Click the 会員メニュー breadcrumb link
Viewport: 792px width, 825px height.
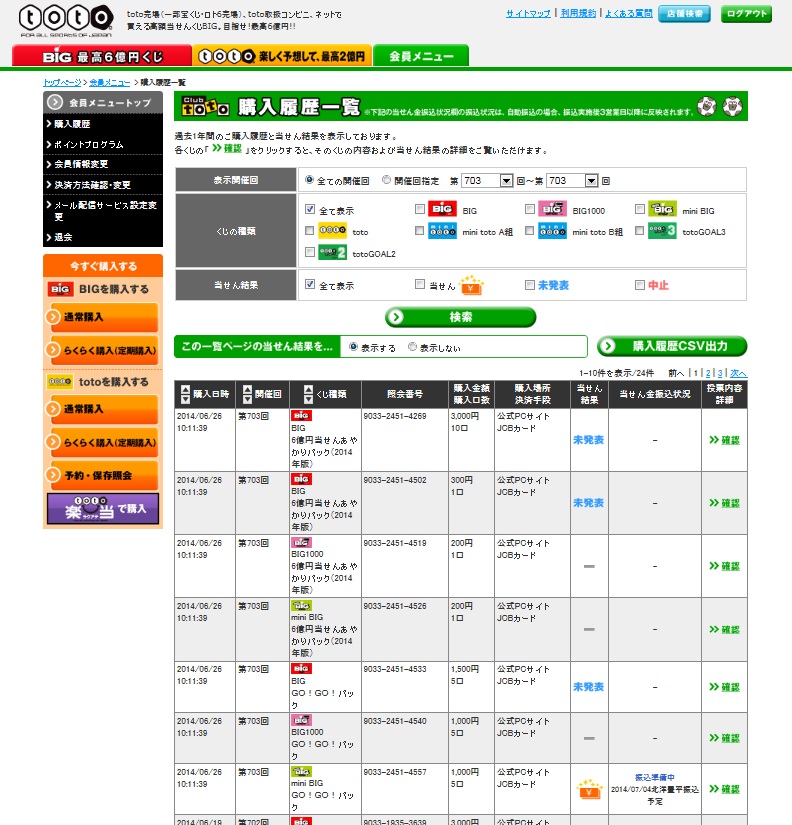coord(109,83)
